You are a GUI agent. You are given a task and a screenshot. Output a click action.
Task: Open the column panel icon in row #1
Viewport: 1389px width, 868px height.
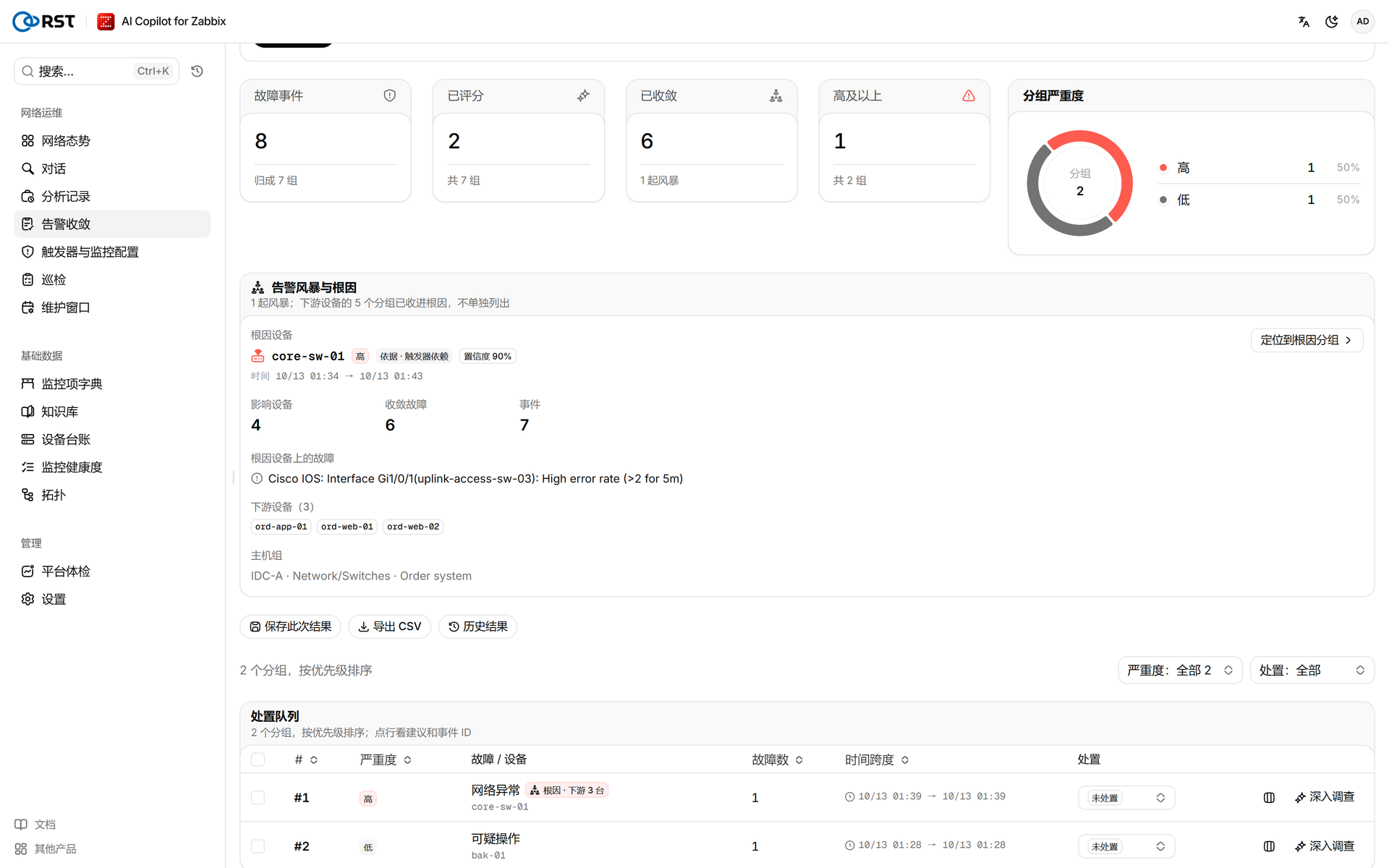click(x=1269, y=797)
